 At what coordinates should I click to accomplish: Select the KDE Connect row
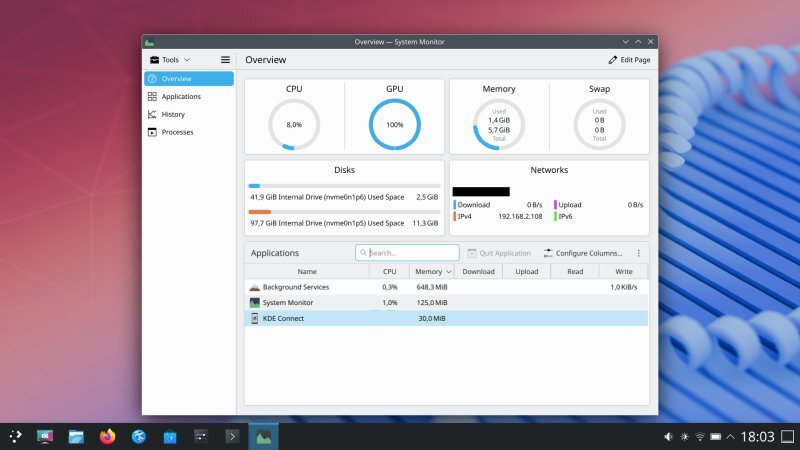click(446, 318)
